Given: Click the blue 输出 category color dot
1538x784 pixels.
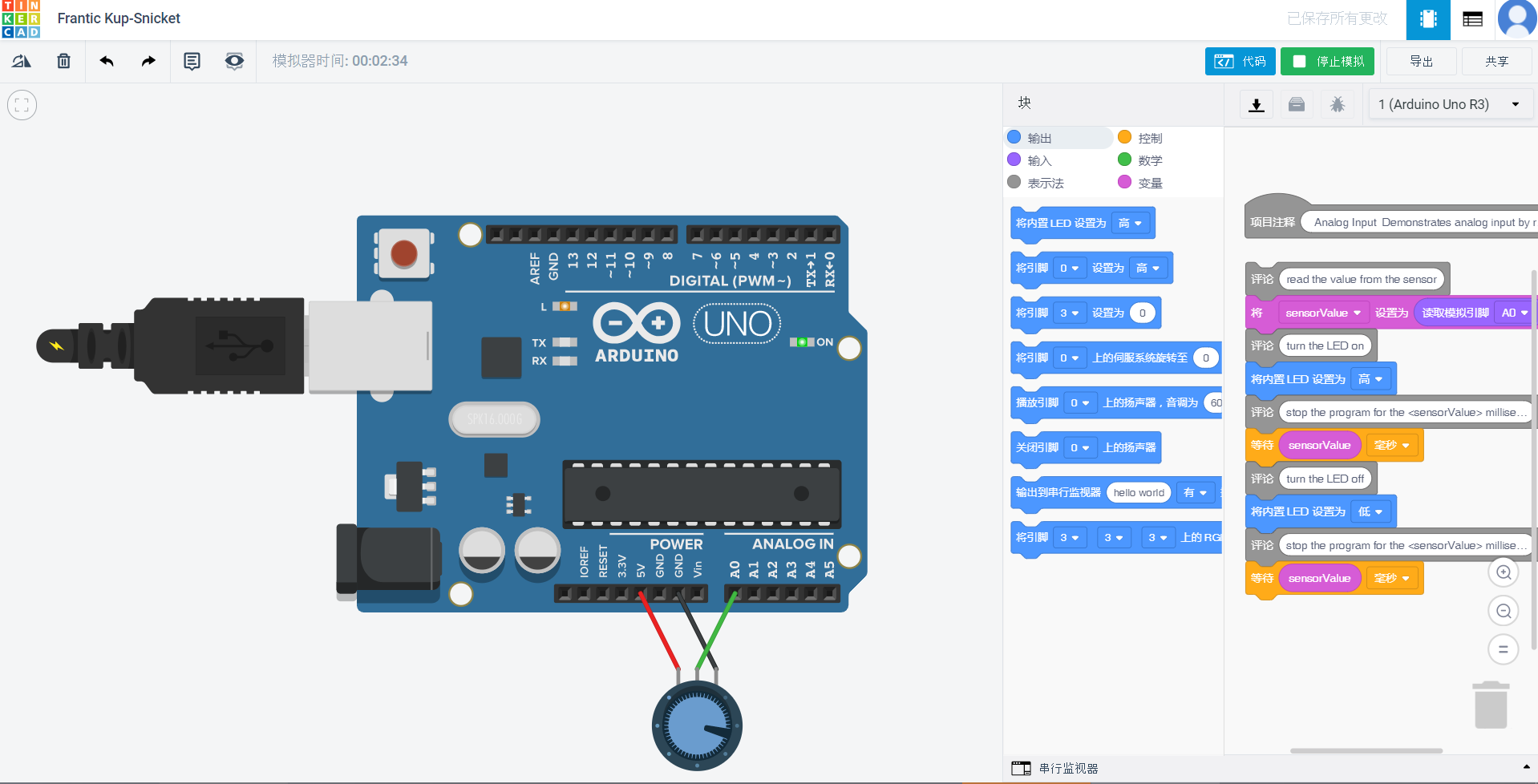Looking at the screenshot, I should (x=1014, y=137).
